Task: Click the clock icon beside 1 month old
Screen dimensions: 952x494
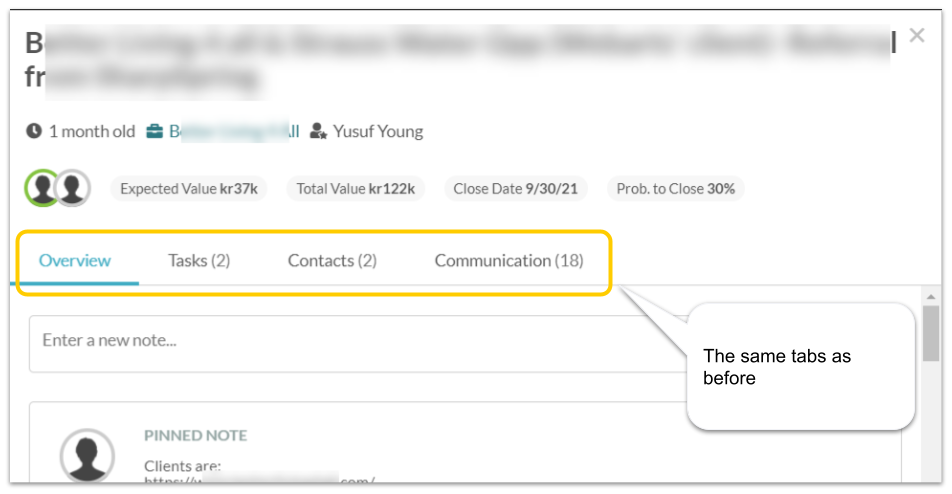Action: pyautogui.click(x=34, y=131)
